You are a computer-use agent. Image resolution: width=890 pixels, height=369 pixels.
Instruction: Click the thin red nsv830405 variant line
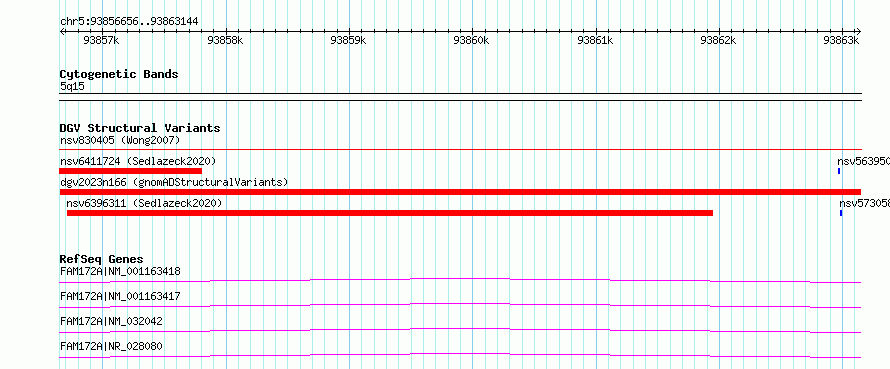point(460,149)
